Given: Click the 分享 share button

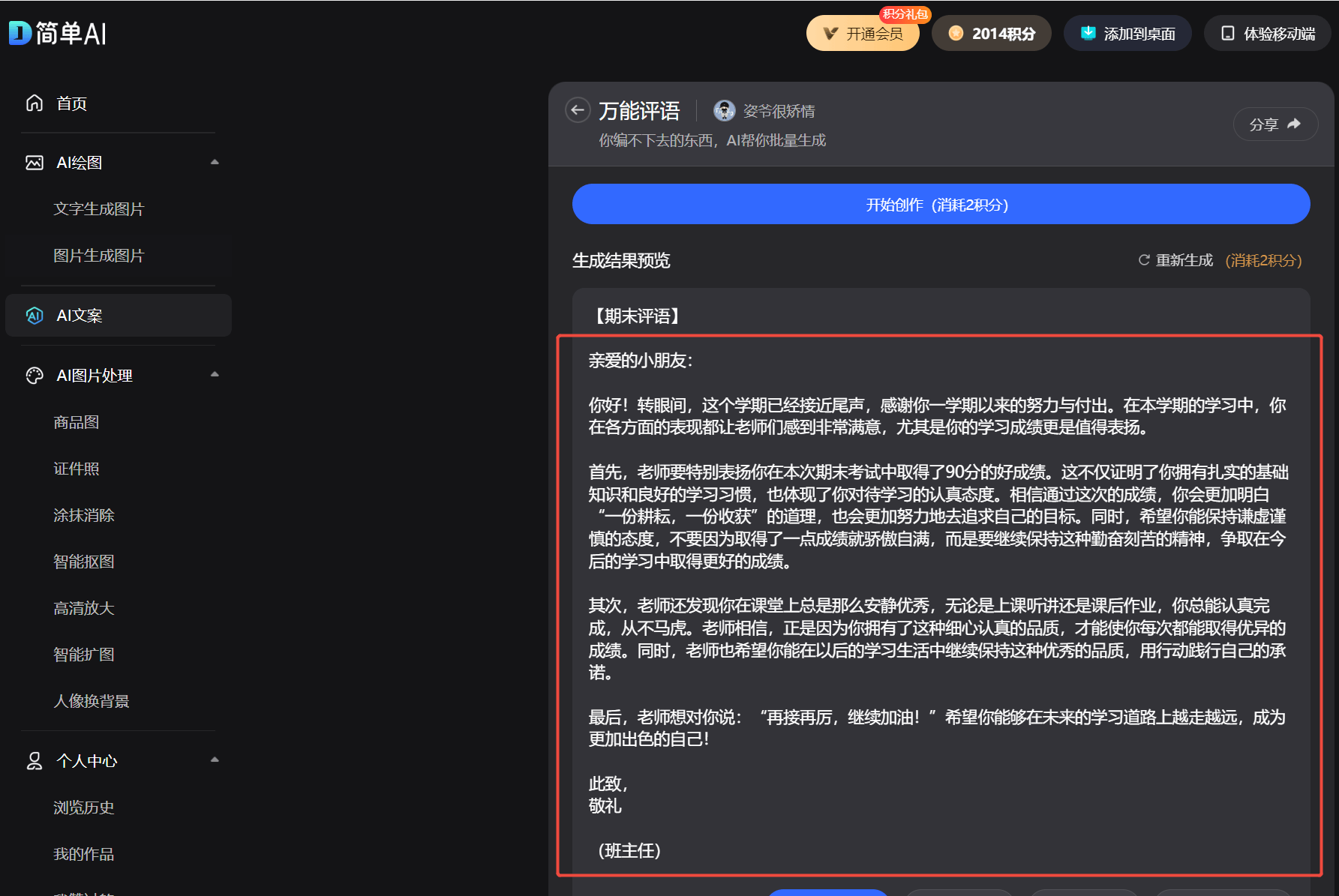Looking at the screenshot, I should tap(1274, 124).
